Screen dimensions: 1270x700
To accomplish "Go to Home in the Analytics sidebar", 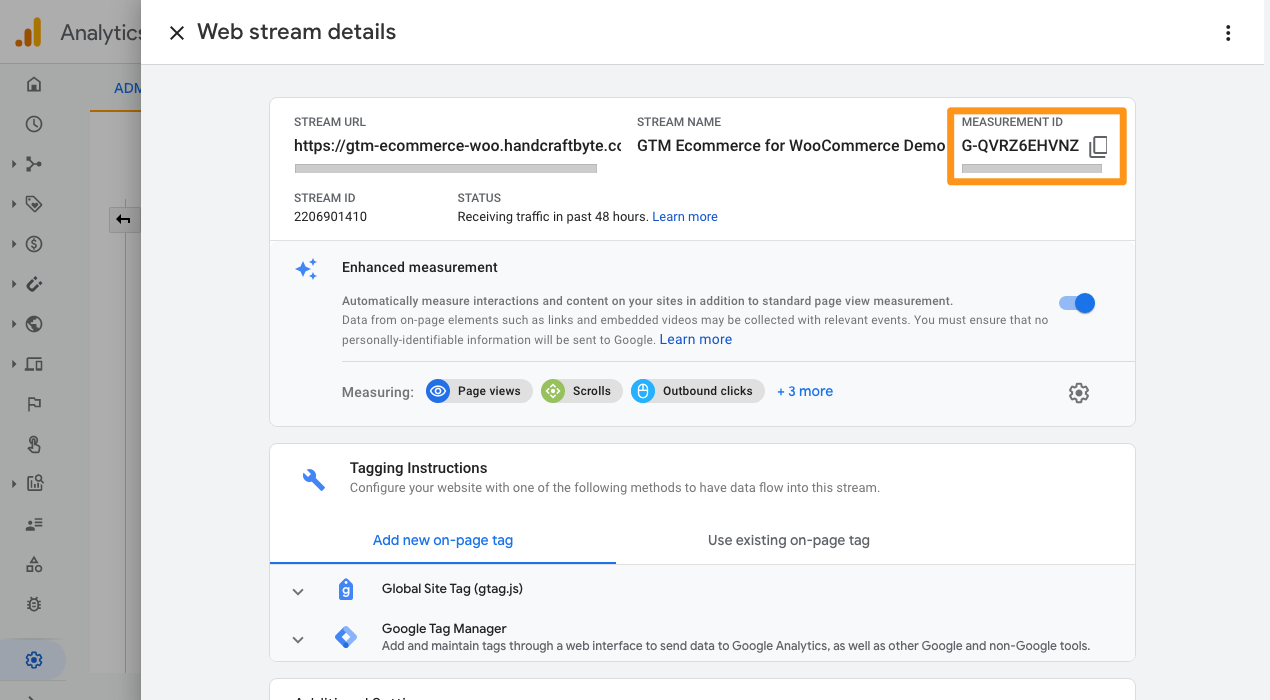I will click(x=34, y=84).
